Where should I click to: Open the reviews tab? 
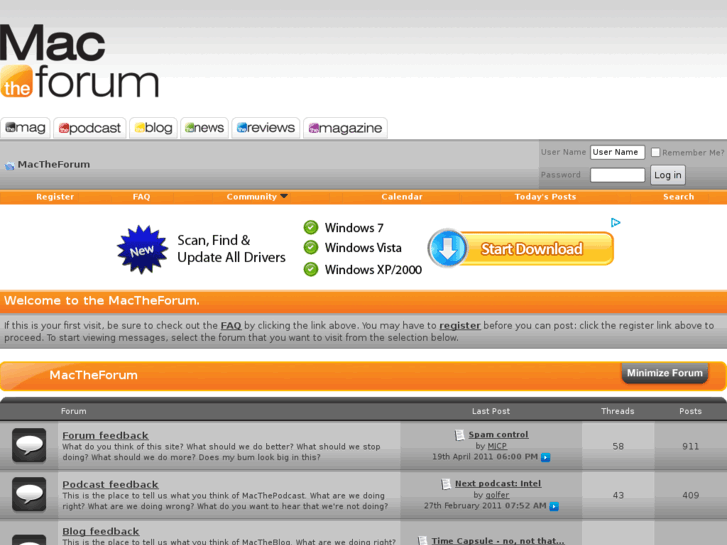(266, 128)
